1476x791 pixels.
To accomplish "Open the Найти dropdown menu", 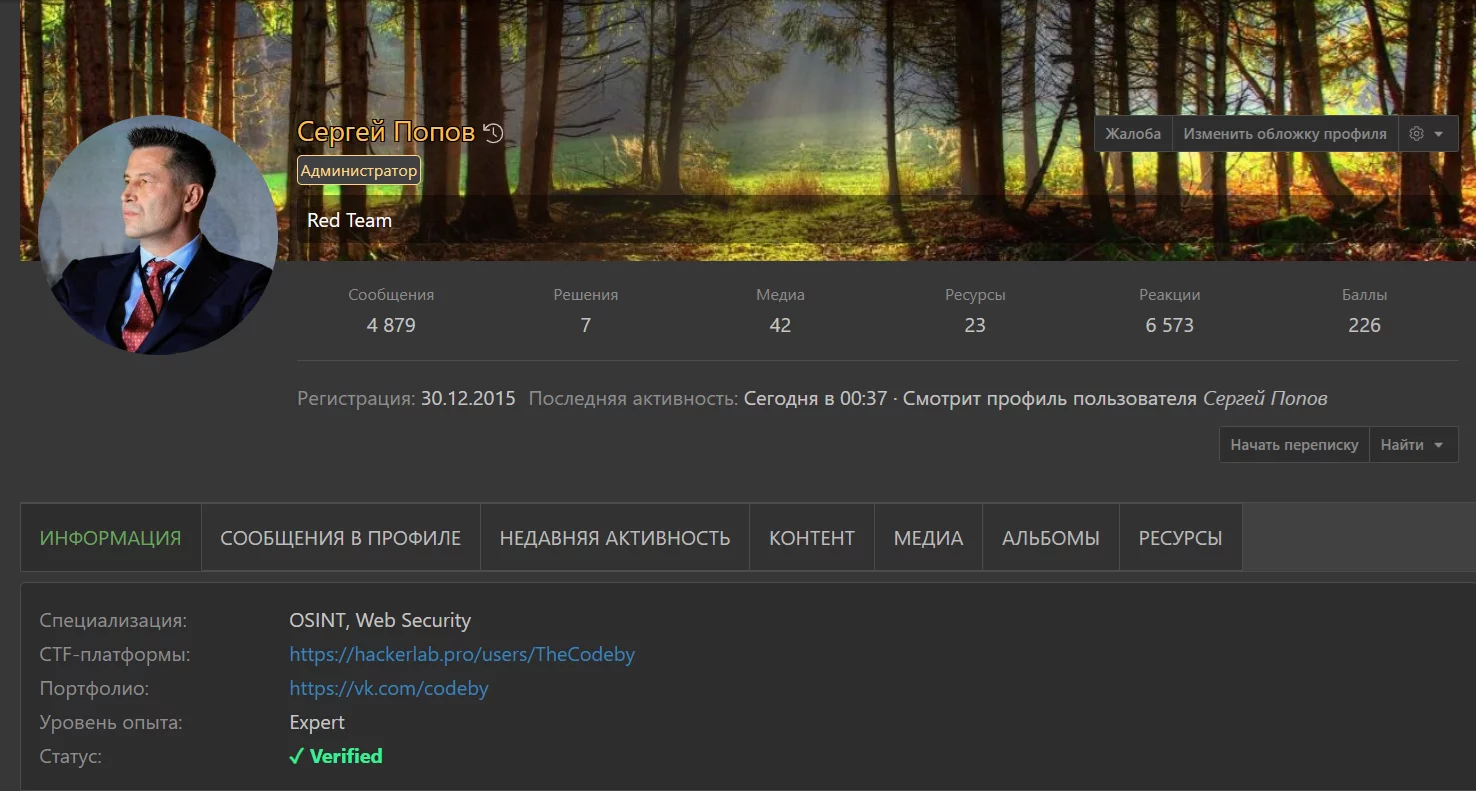I will point(1413,444).
